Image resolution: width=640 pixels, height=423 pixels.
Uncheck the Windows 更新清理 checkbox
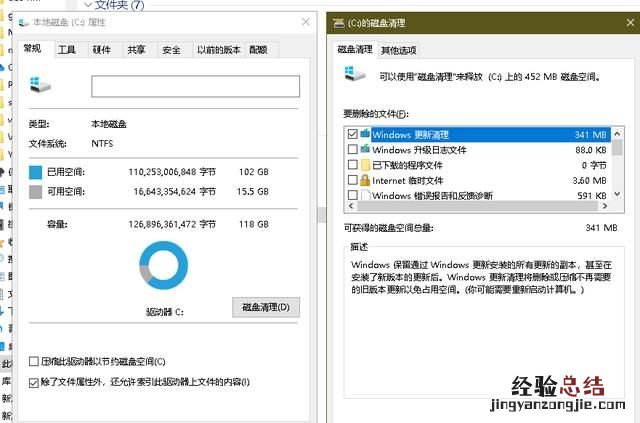352,134
